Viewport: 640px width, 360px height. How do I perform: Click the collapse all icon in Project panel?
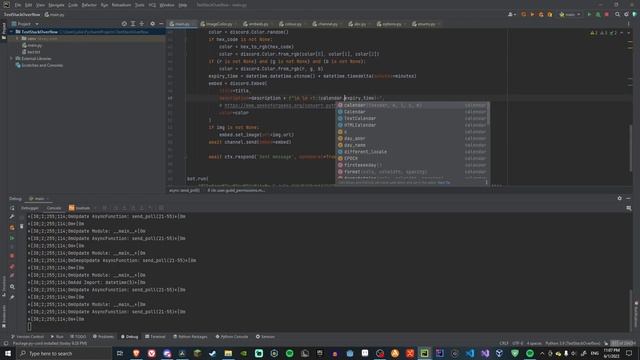pos(142,24)
